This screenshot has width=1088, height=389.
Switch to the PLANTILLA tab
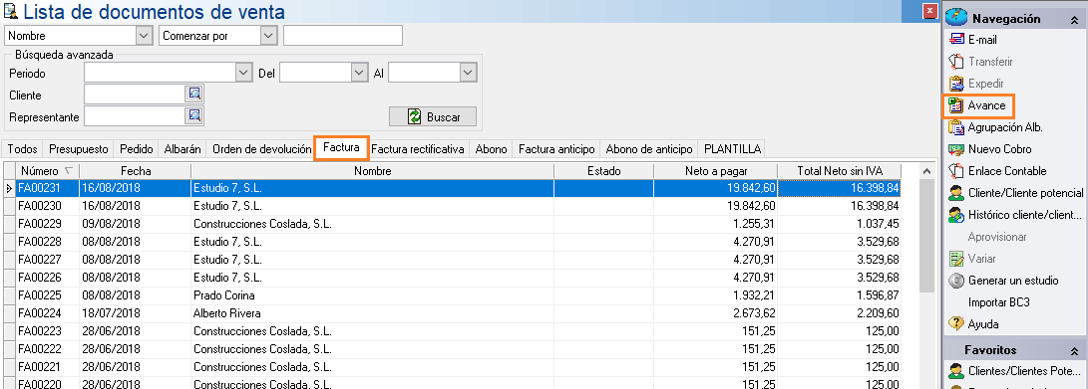tap(732, 149)
